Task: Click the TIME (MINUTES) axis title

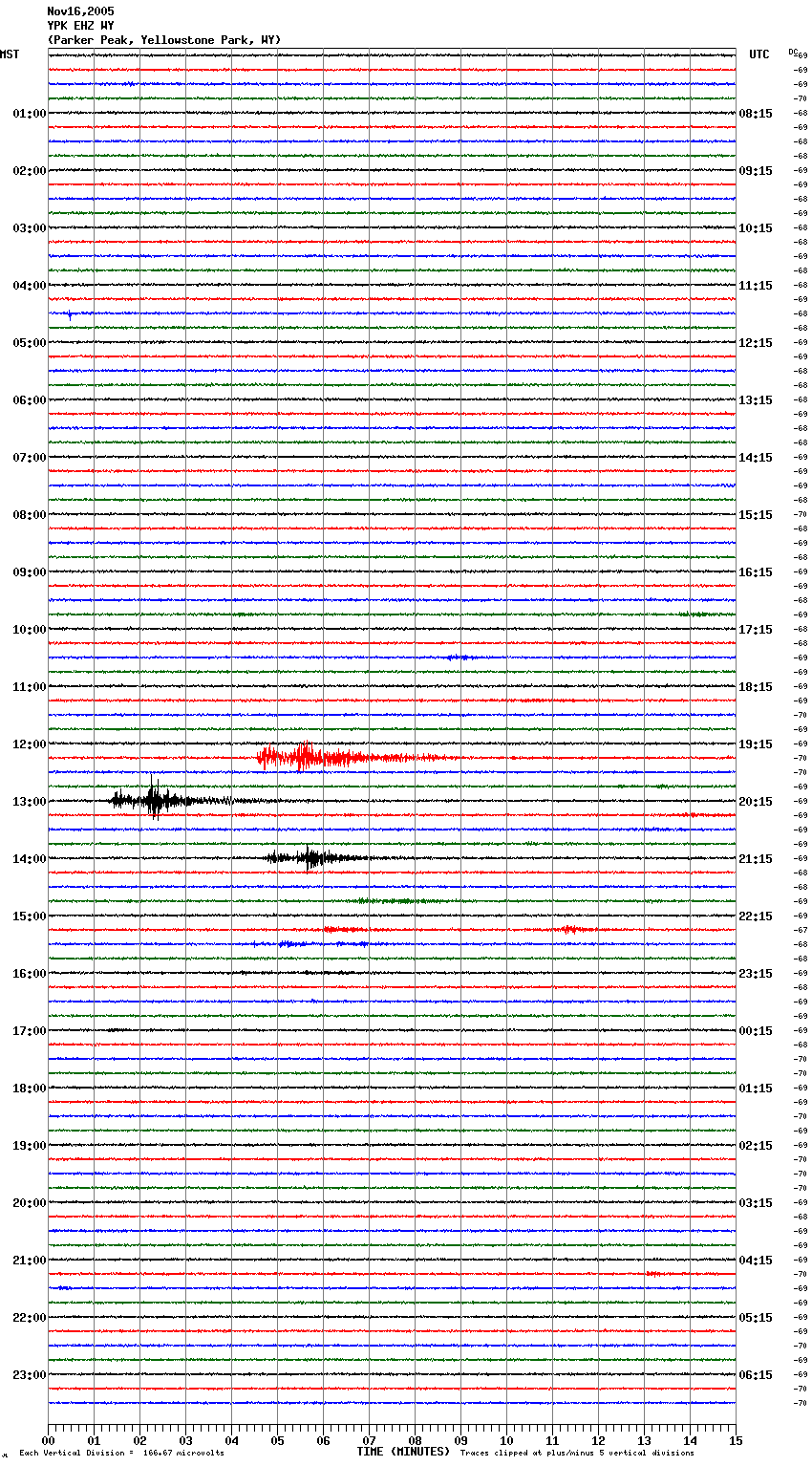Action: pyautogui.click(x=403, y=1452)
